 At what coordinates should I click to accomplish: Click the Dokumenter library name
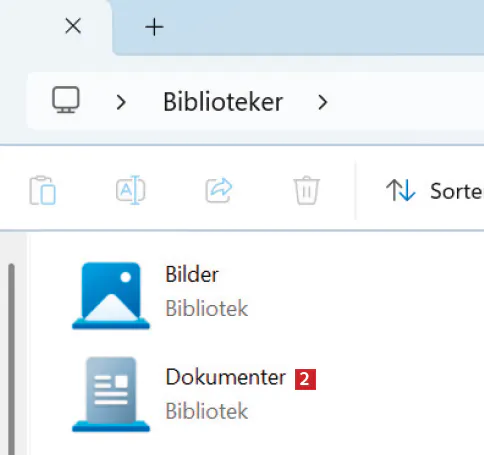click(x=226, y=377)
